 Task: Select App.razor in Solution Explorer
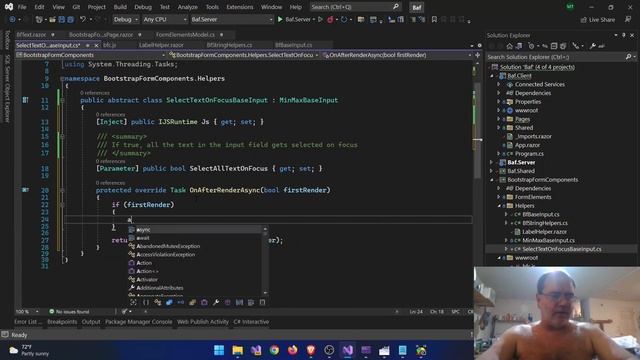pyautogui.click(x=527, y=145)
